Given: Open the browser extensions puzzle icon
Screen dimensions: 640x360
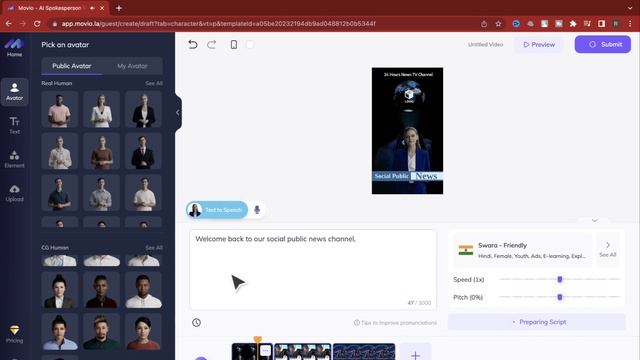Looking at the screenshot, I should tap(573, 24).
